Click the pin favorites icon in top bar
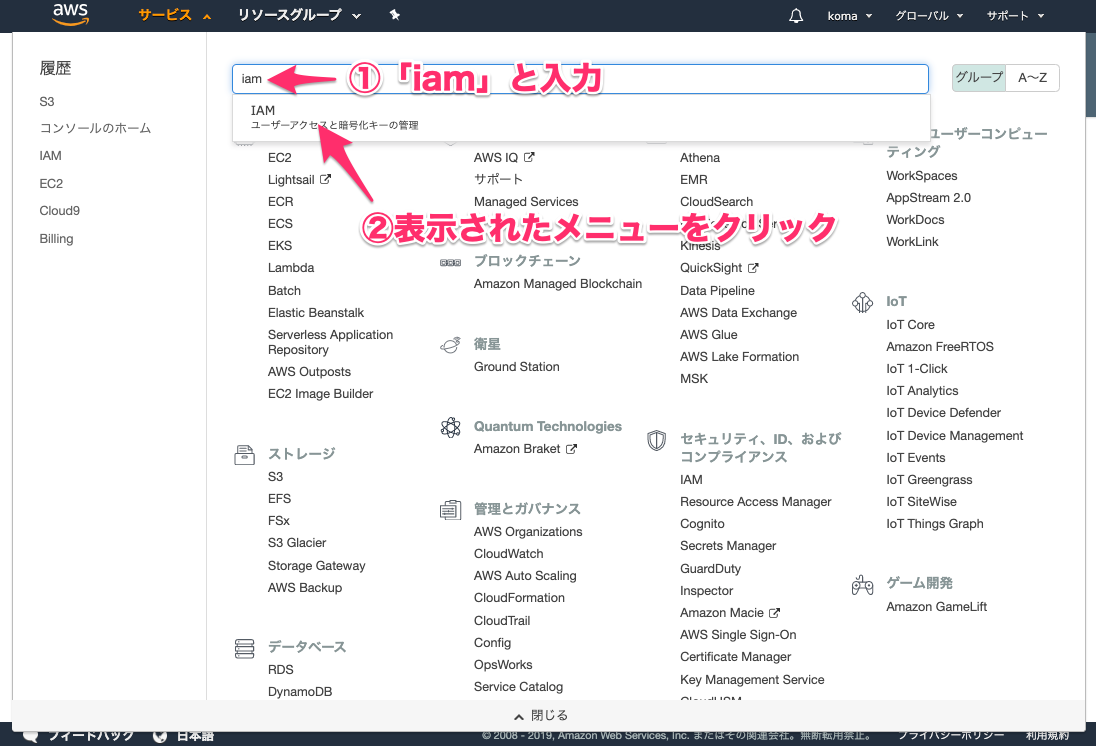Viewport: 1096px width, 746px height. pyautogui.click(x=393, y=15)
